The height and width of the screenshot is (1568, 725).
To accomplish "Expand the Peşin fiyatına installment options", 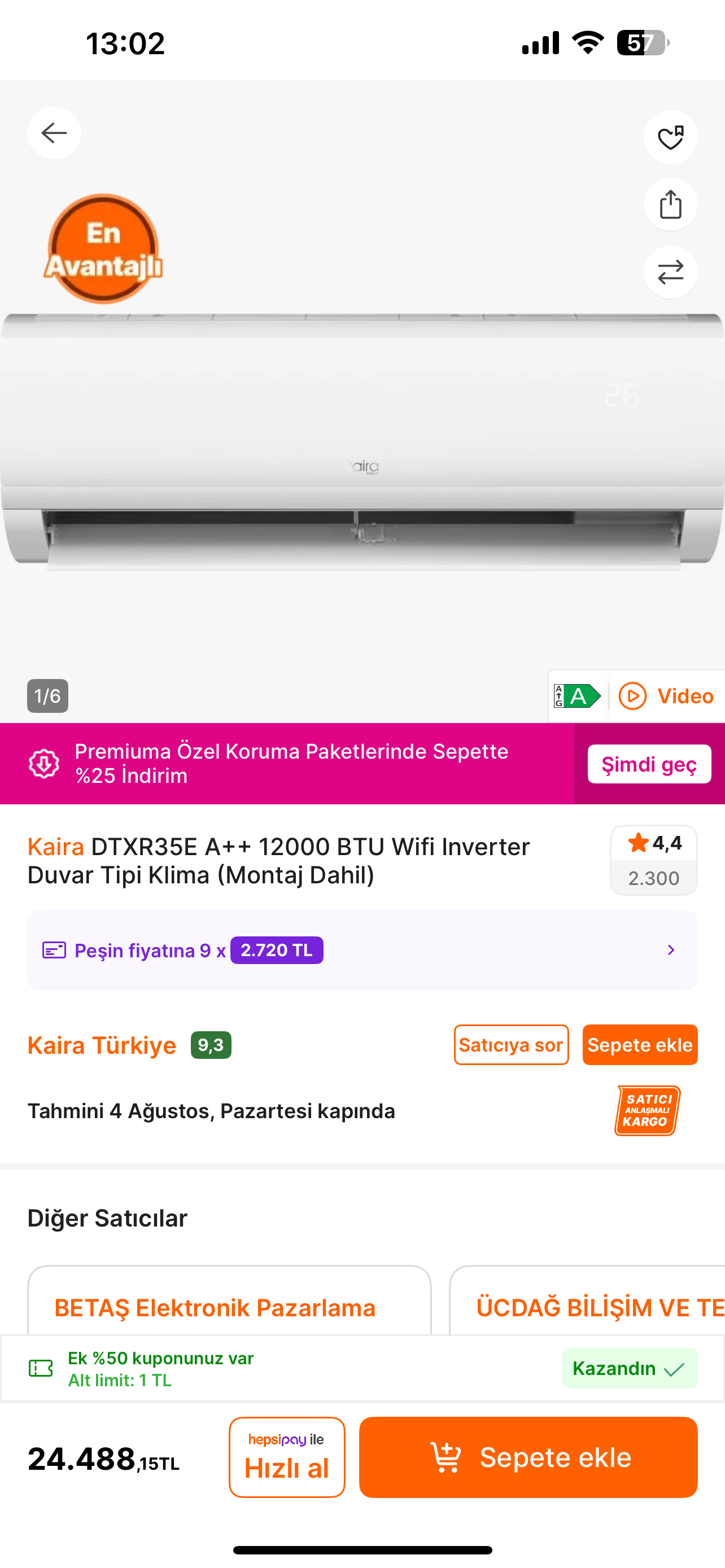I will pyautogui.click(x=362, y=949).
